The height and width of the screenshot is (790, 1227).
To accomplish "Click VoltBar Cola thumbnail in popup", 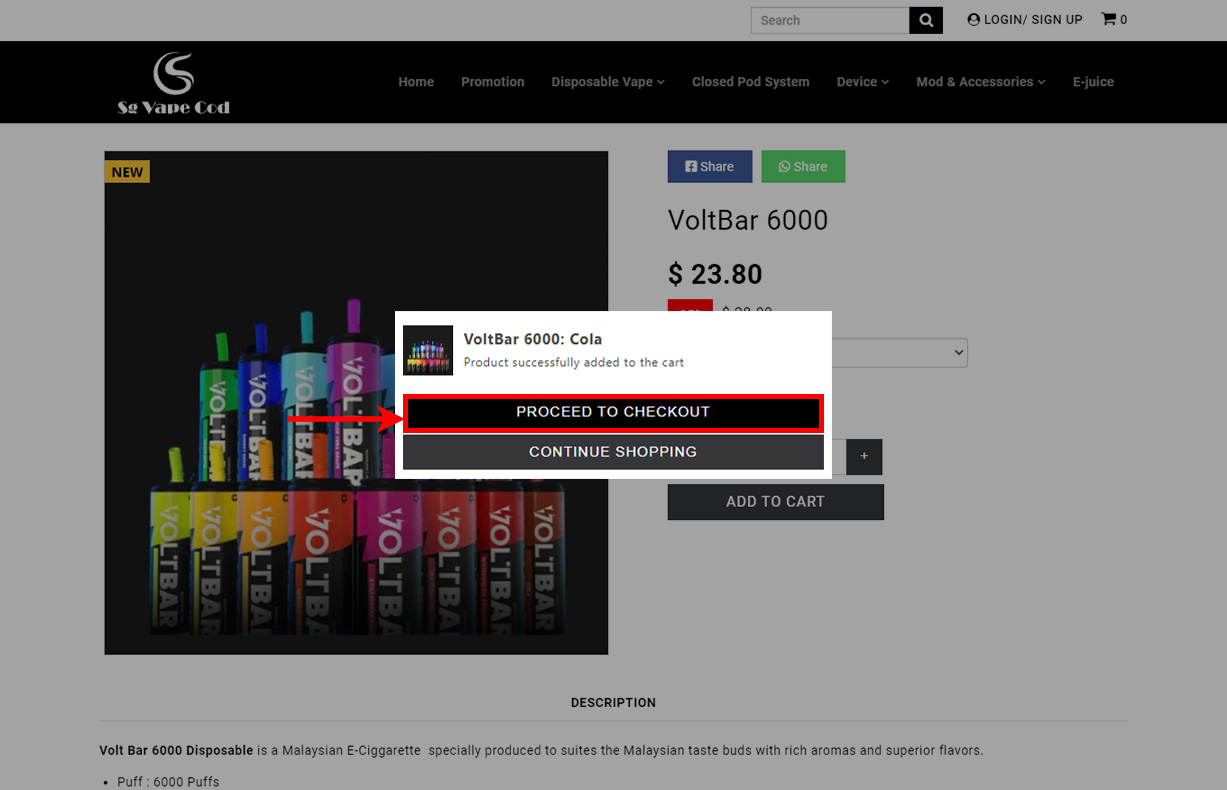I will [x=428, y=351].
